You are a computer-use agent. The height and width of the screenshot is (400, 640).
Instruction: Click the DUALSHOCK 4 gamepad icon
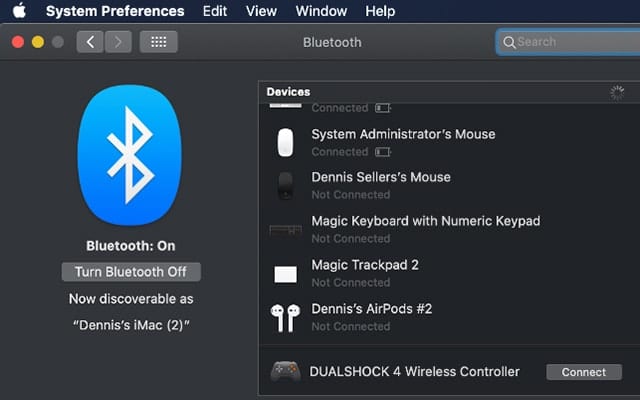286,372
